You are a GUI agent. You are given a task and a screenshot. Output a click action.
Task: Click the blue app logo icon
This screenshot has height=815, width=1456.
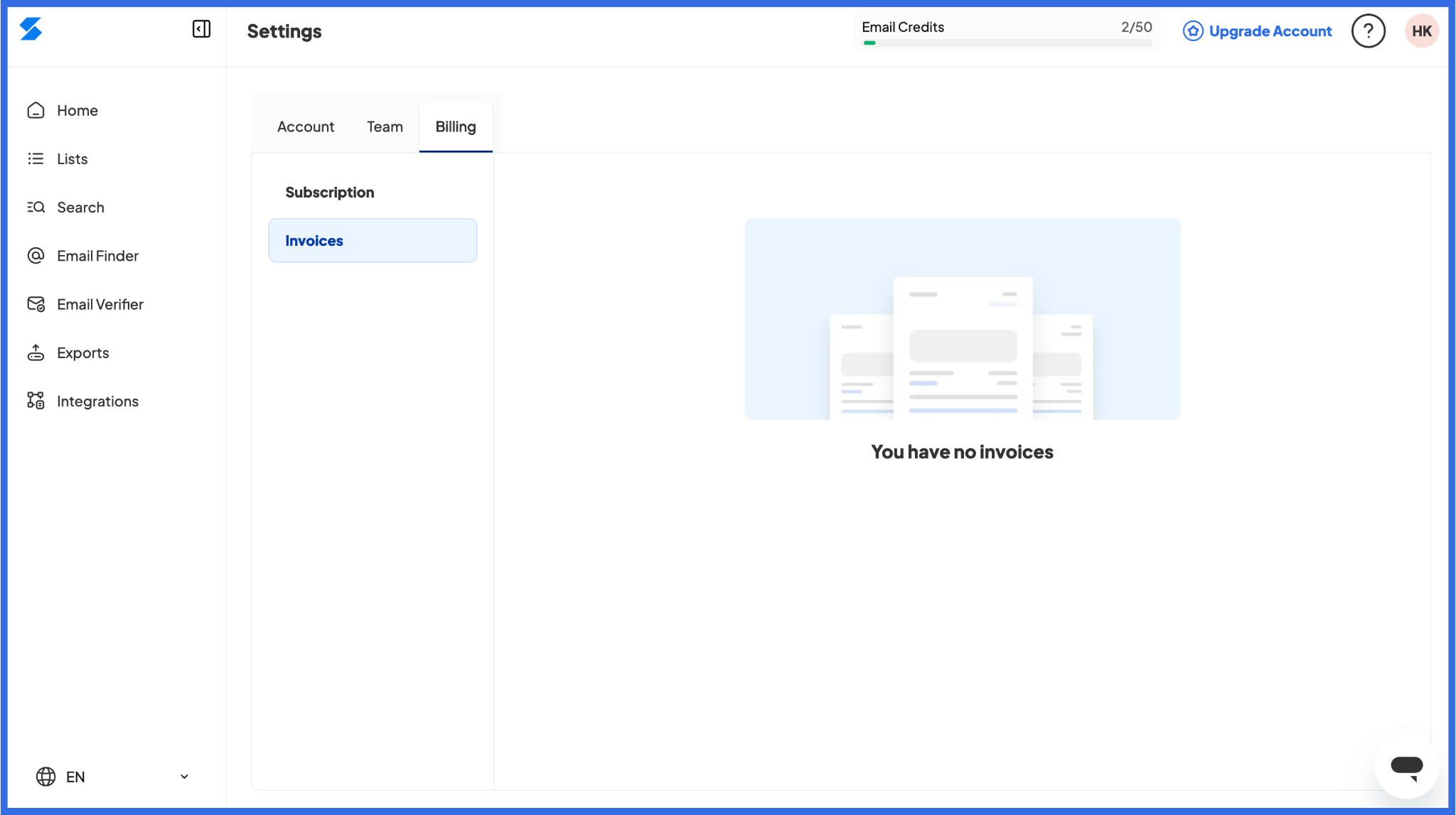[31, 29]
